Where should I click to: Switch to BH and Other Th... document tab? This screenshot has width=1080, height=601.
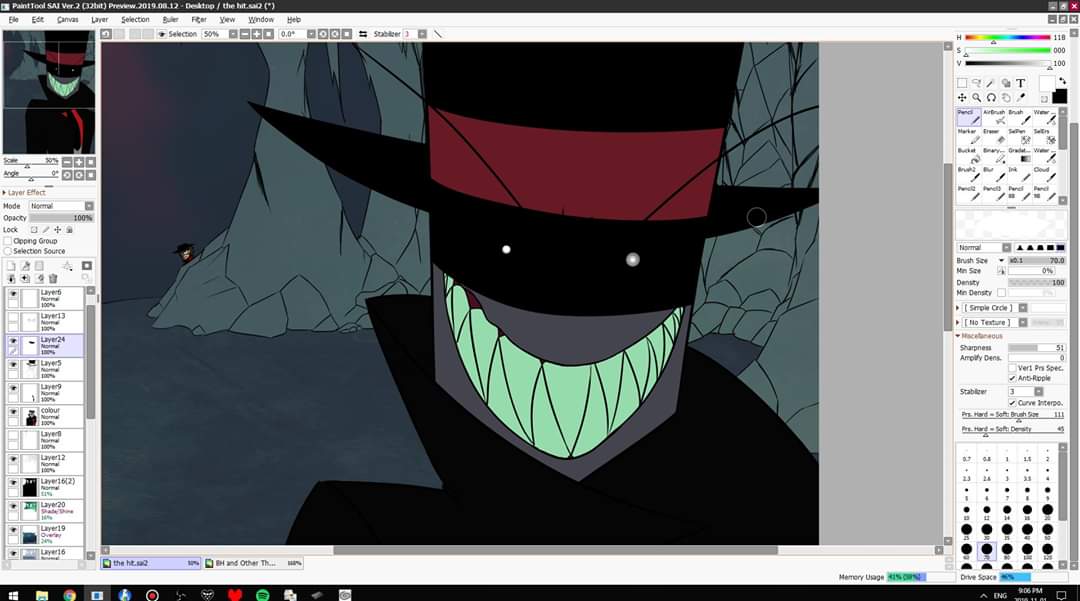tap(254, 563)
